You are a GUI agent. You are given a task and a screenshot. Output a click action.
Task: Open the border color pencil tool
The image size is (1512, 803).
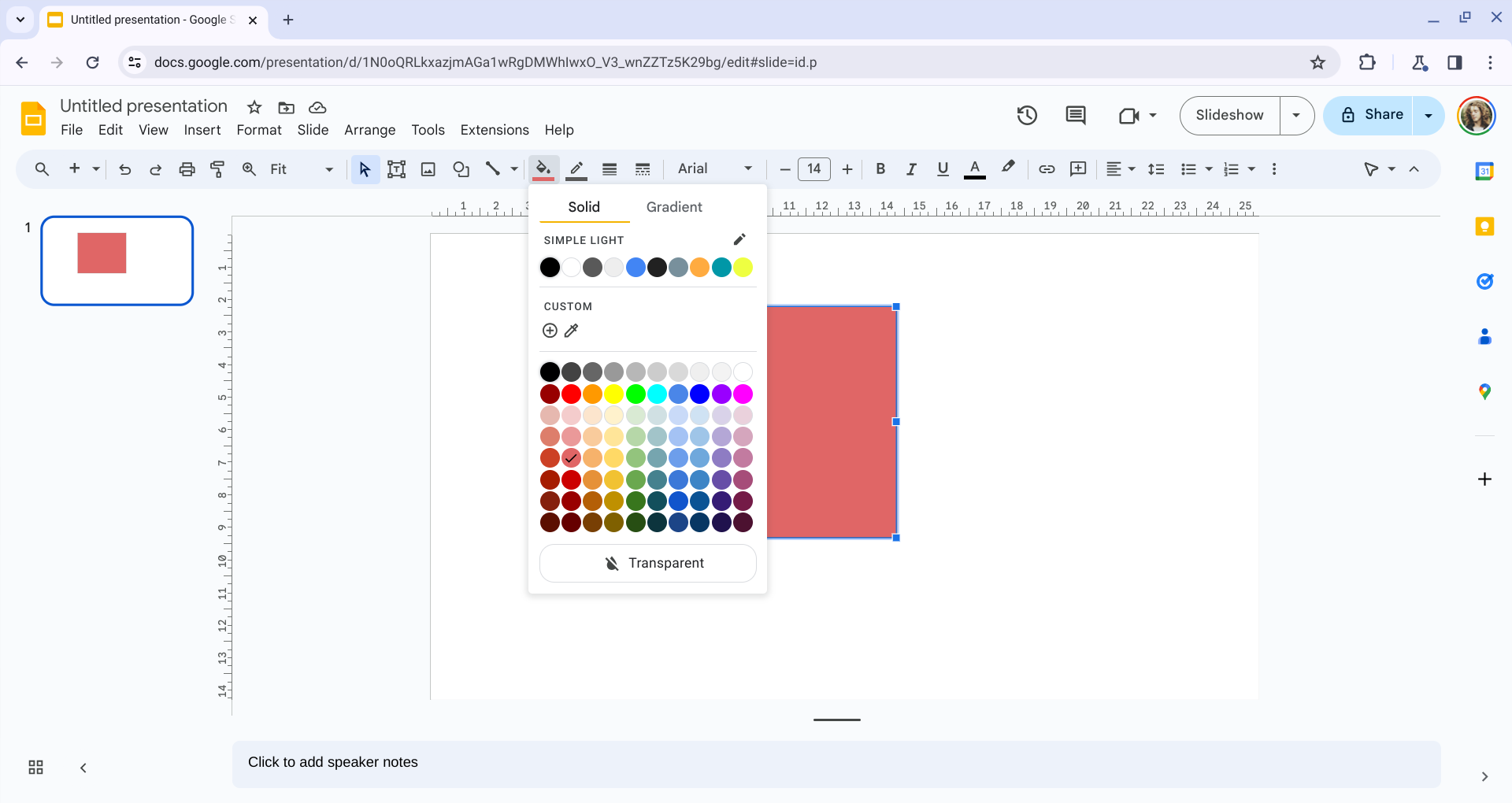tap(576, 169)
